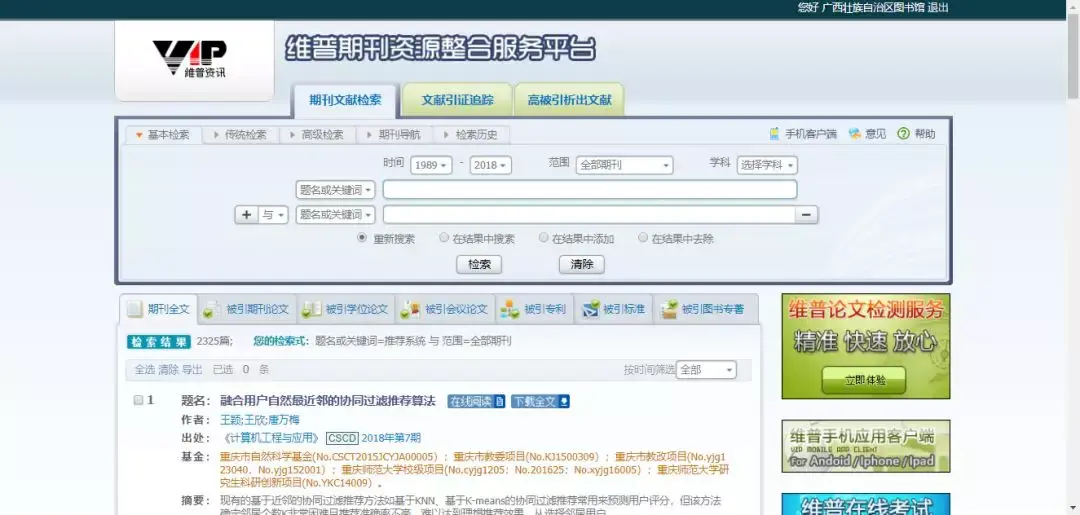Viewport: 1080px width, 515px height.
Task: Click the author link 王颖
Action: [x=231, y=419]
